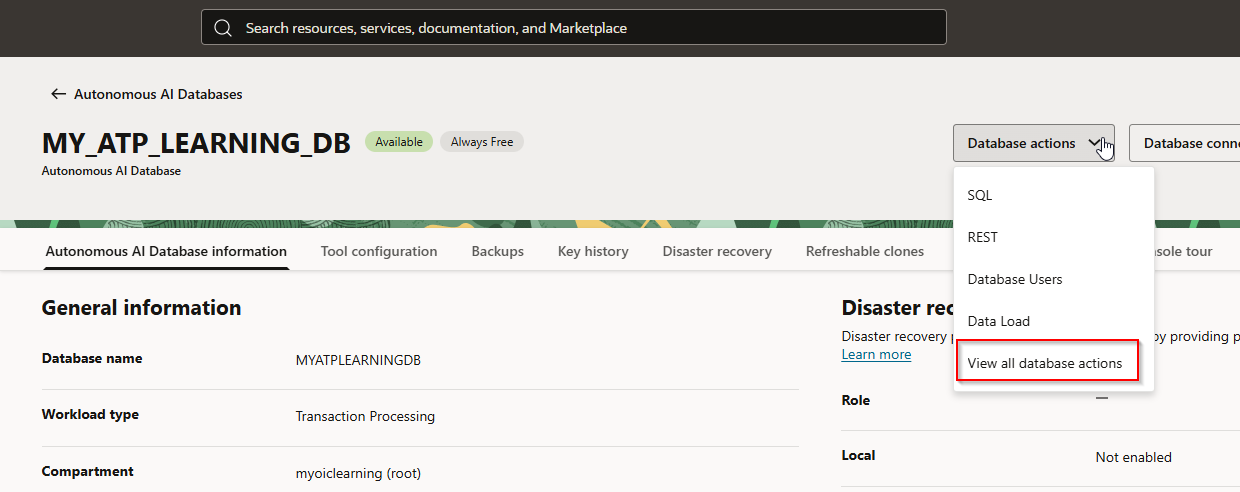Open the Backups tab
This screenshot has height=492, width=1240.
(x=497, y=251)
